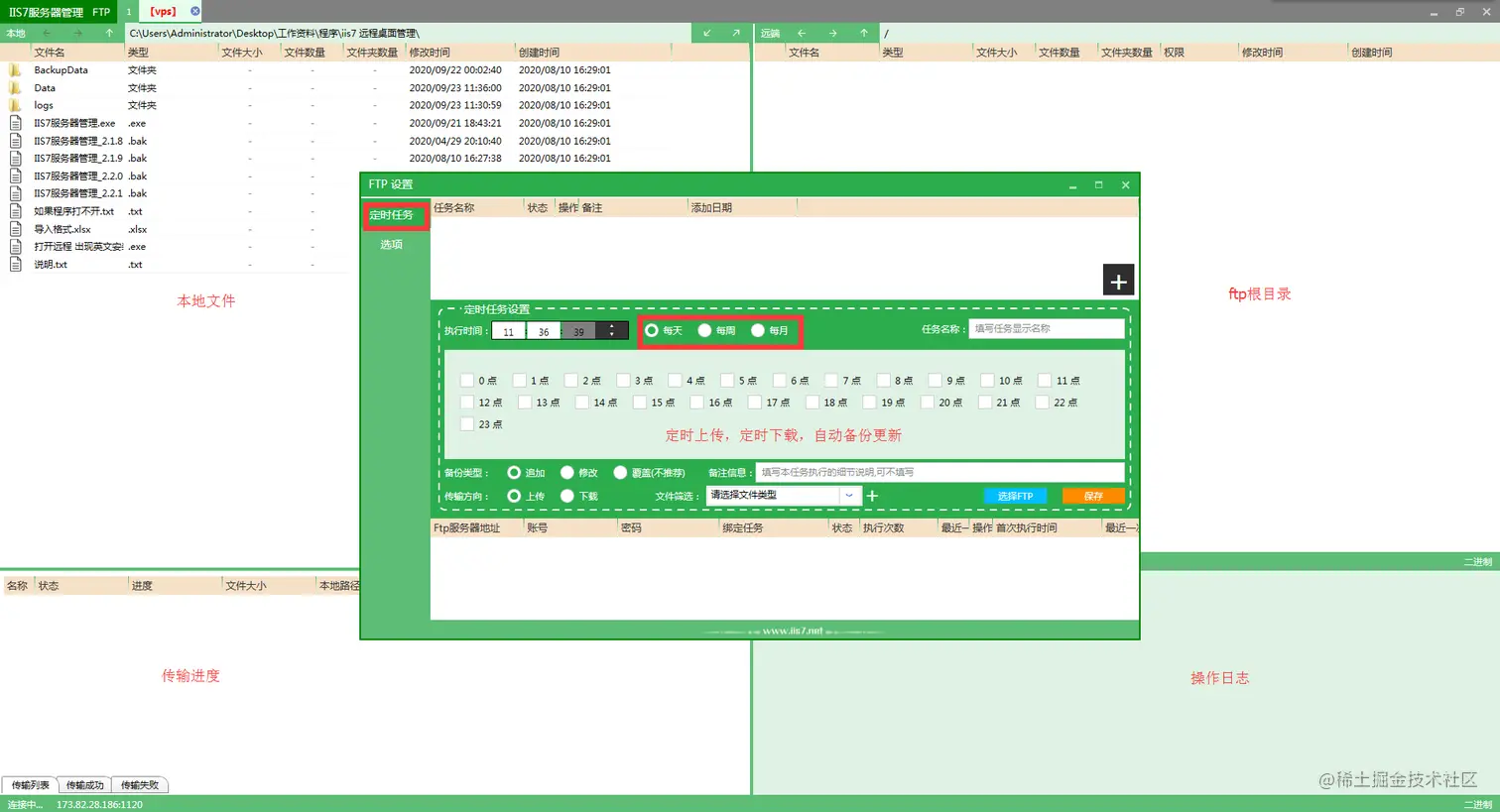Close the 【vps】 tab
Viewport: 1500px width, 812px height.
click(x=195, y=11)
